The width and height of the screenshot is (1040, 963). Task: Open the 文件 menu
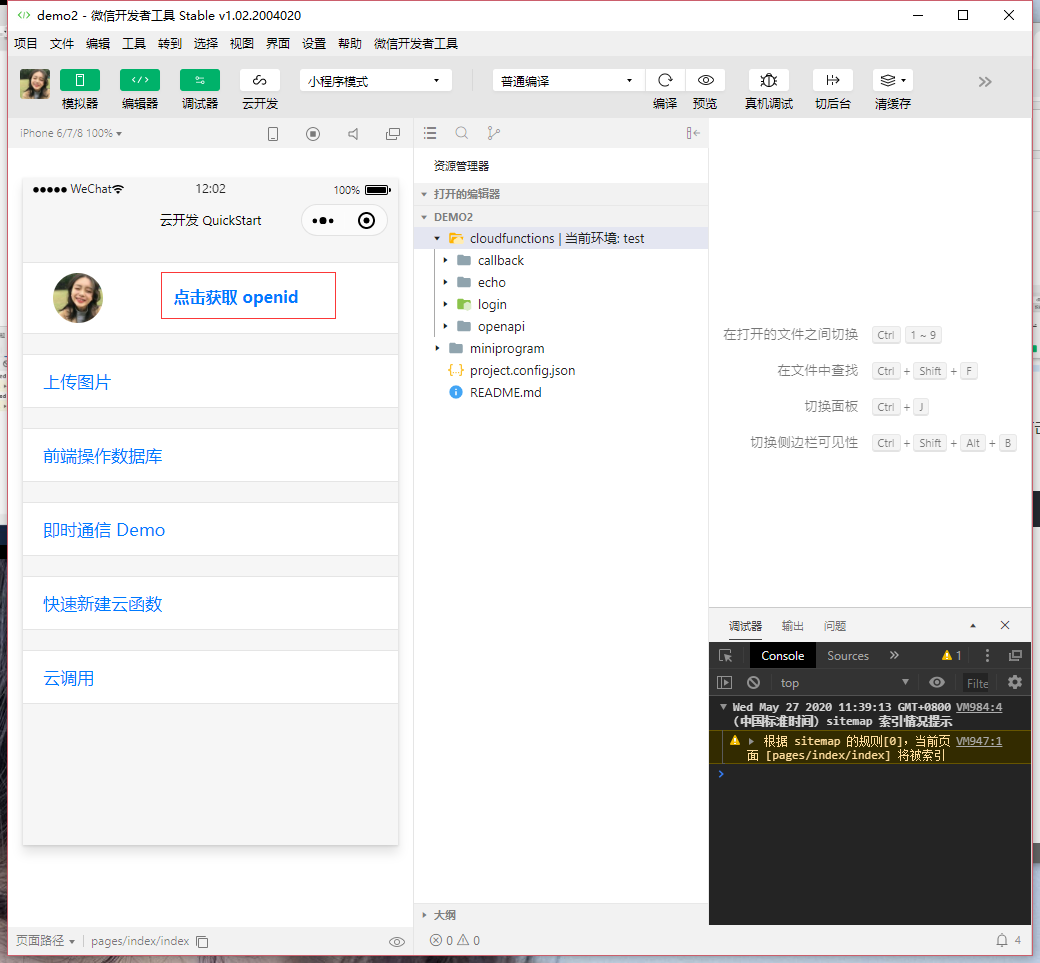coord(62,44)
